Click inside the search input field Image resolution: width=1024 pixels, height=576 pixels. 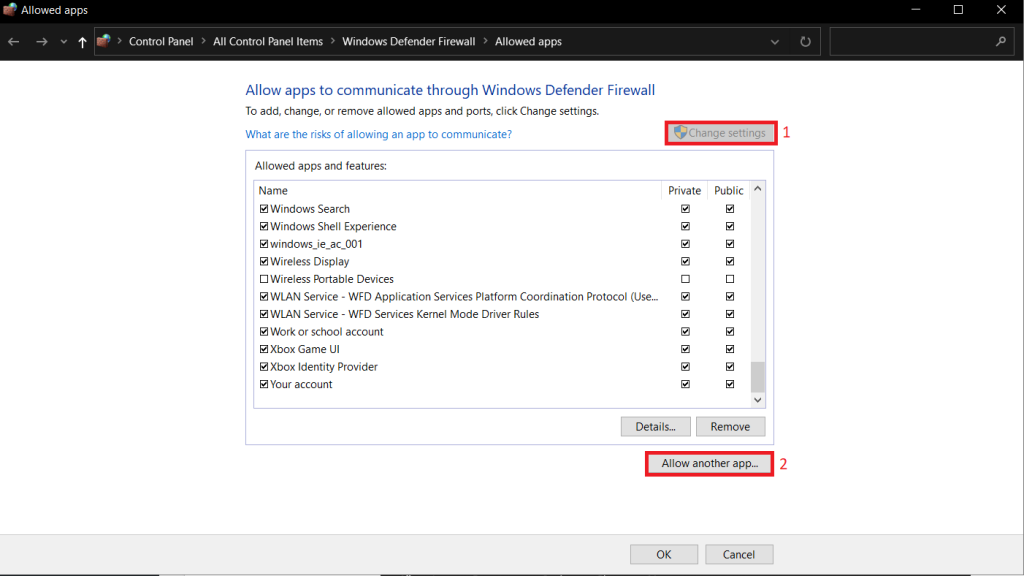(910, 41)
